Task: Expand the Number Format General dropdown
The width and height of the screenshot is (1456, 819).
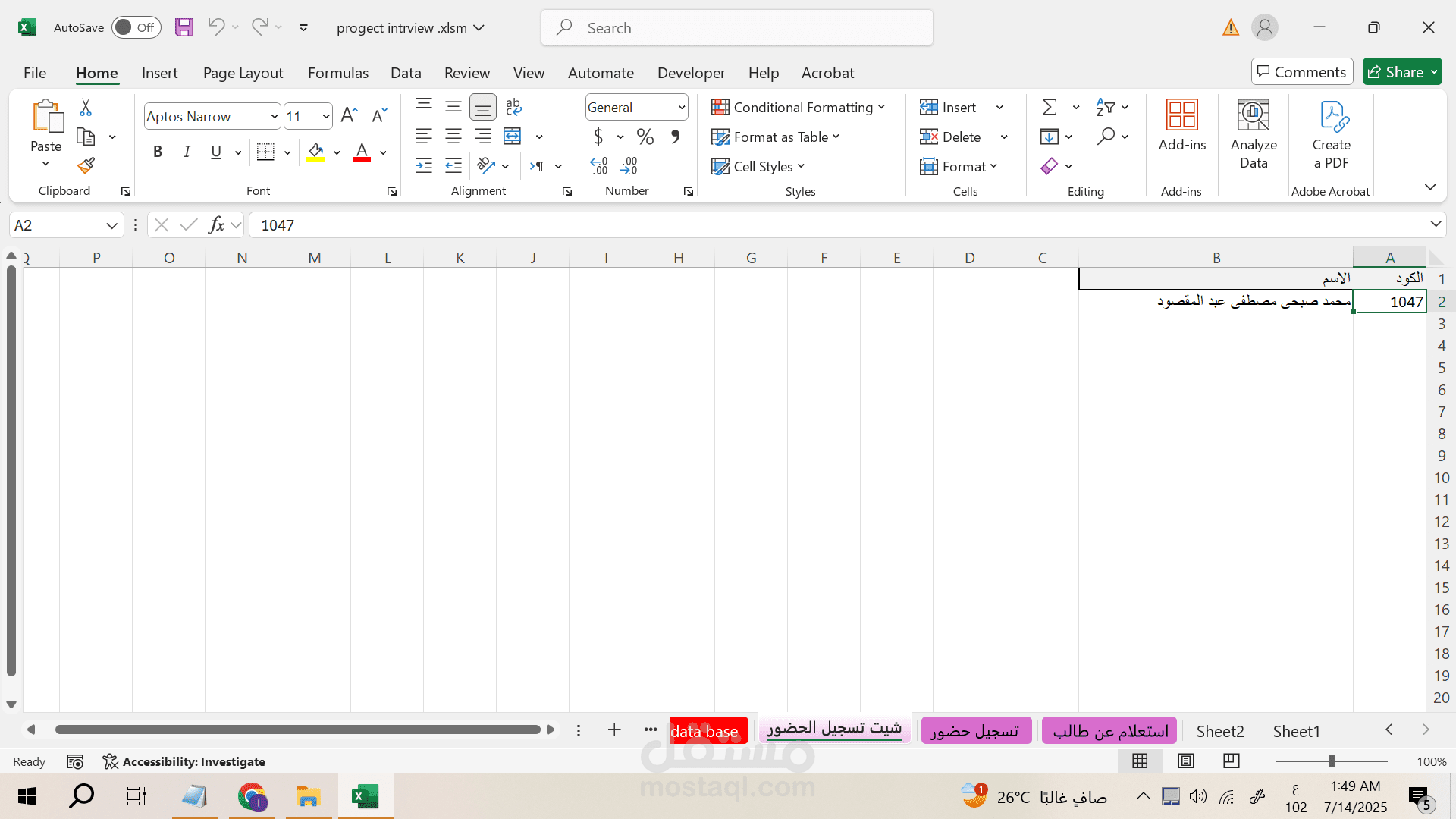Action: pos(681,108)
